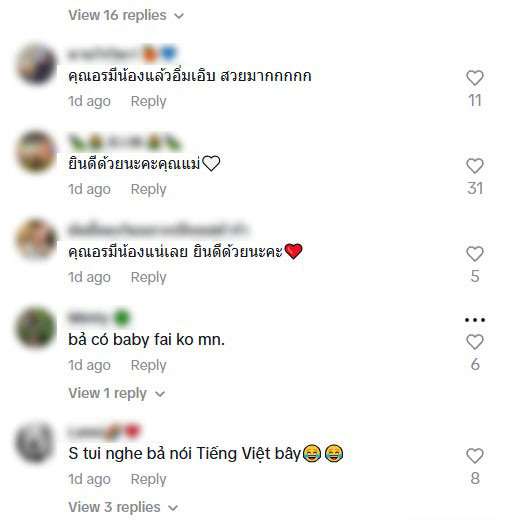This screenshot has height=520, width=510.
Task: Like the 'bả có baby fai ko mn' comment
Action: tap(475, 342)
